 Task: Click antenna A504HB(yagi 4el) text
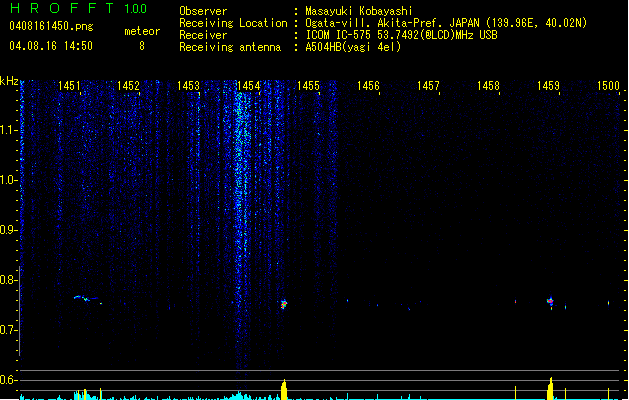pyautogui.click(x=353, y=47)
